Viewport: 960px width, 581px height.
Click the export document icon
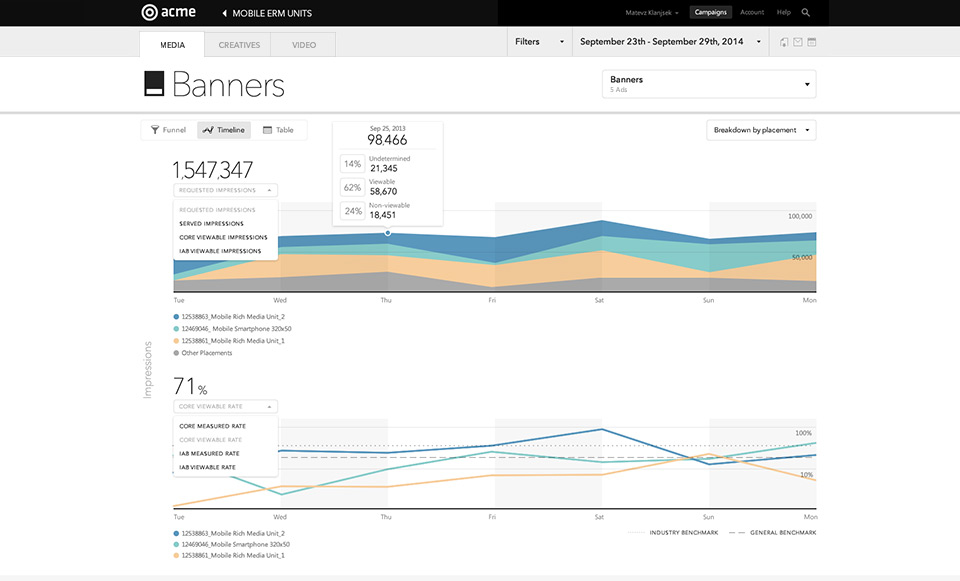[784, 42]
